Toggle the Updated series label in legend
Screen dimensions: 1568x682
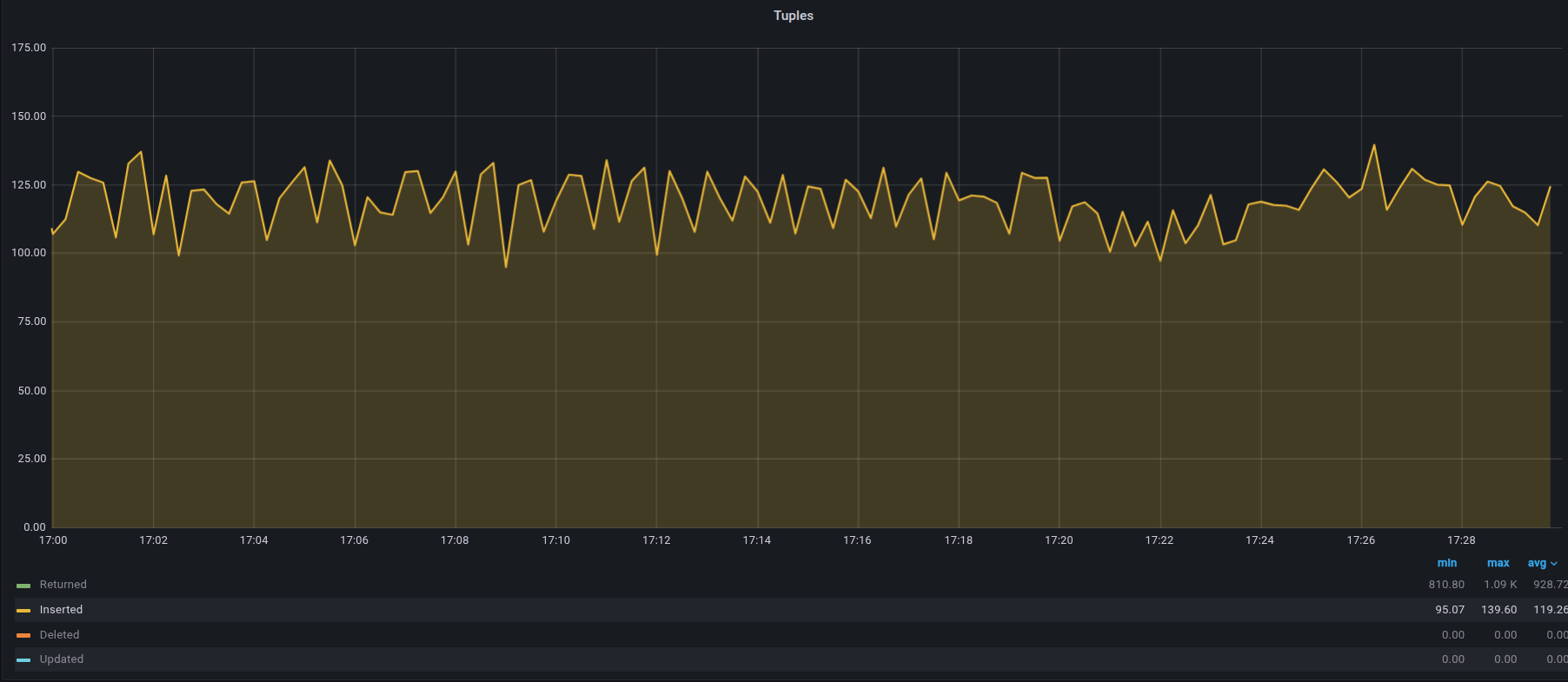click(62, 659)
